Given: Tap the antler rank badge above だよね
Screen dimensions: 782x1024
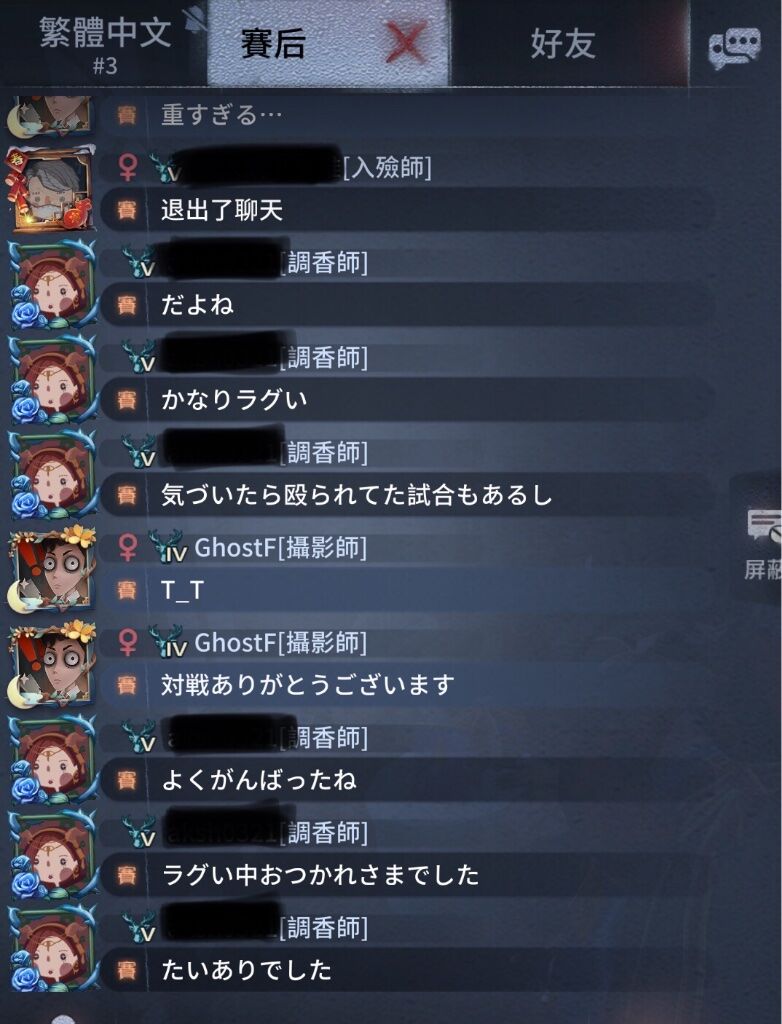Looking at the screenshot, I should pos(140,261).
